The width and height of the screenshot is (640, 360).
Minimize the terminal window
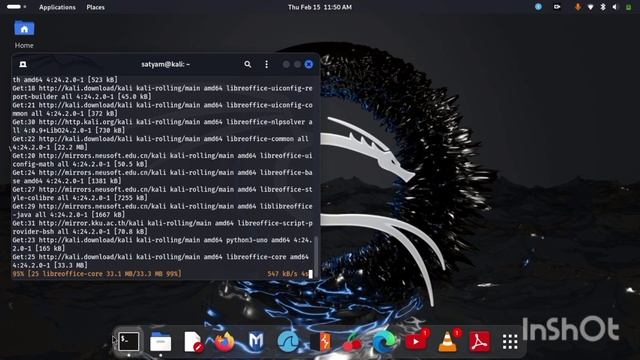point(286,64)
